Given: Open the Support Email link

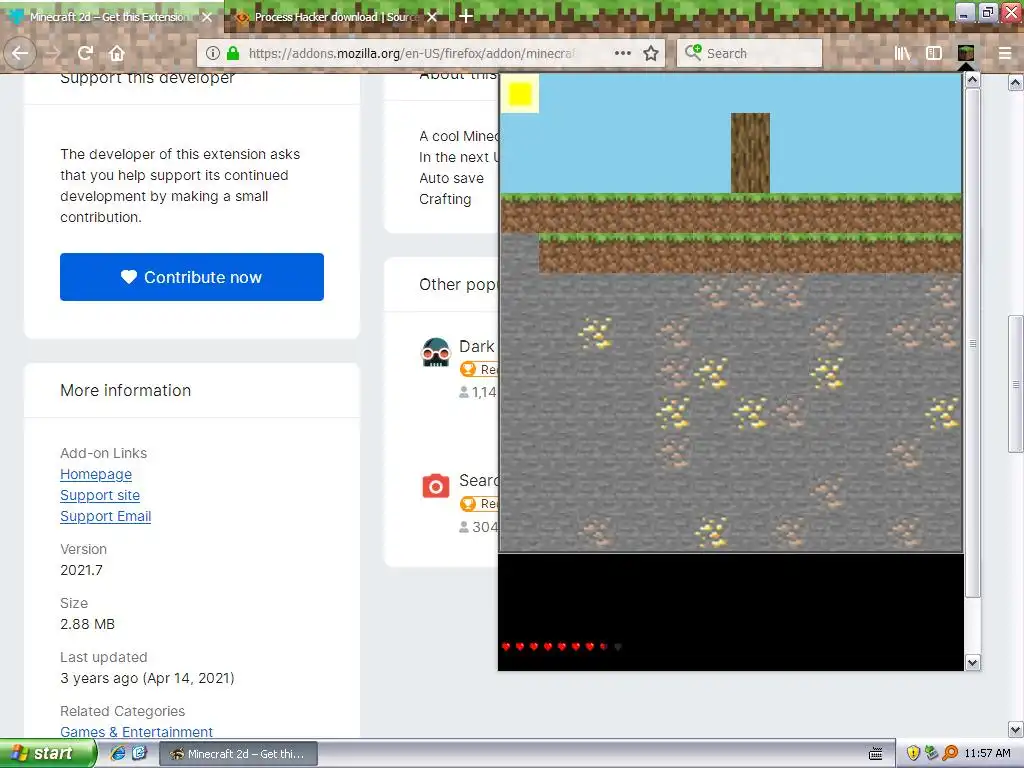Looking at the screenshot, I should click(106, 516).
